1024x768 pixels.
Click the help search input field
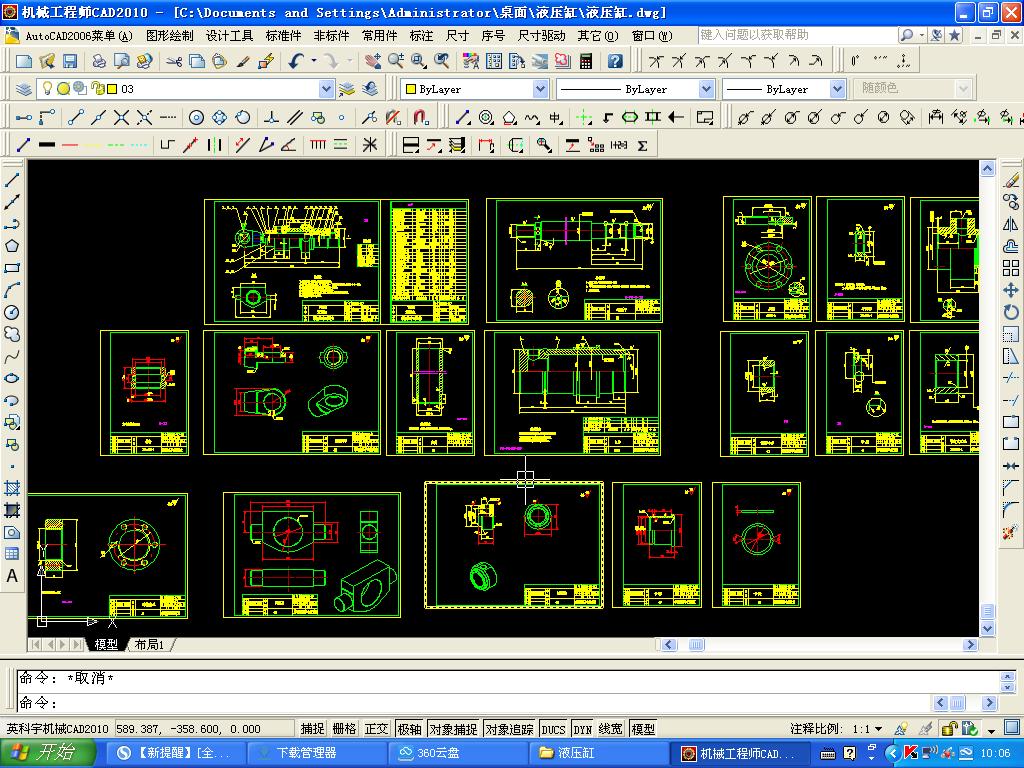click(x=797, y=35)
